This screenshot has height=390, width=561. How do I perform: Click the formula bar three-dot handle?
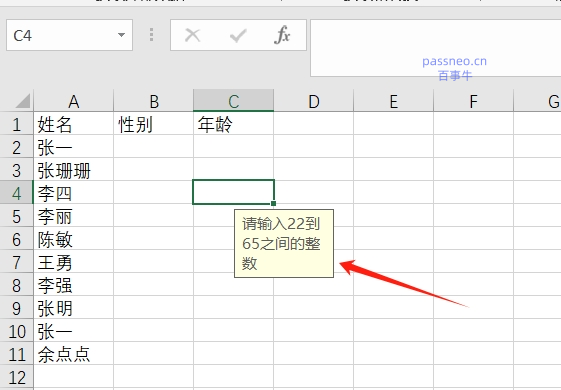pyautogui.click(x=152, y=35)
